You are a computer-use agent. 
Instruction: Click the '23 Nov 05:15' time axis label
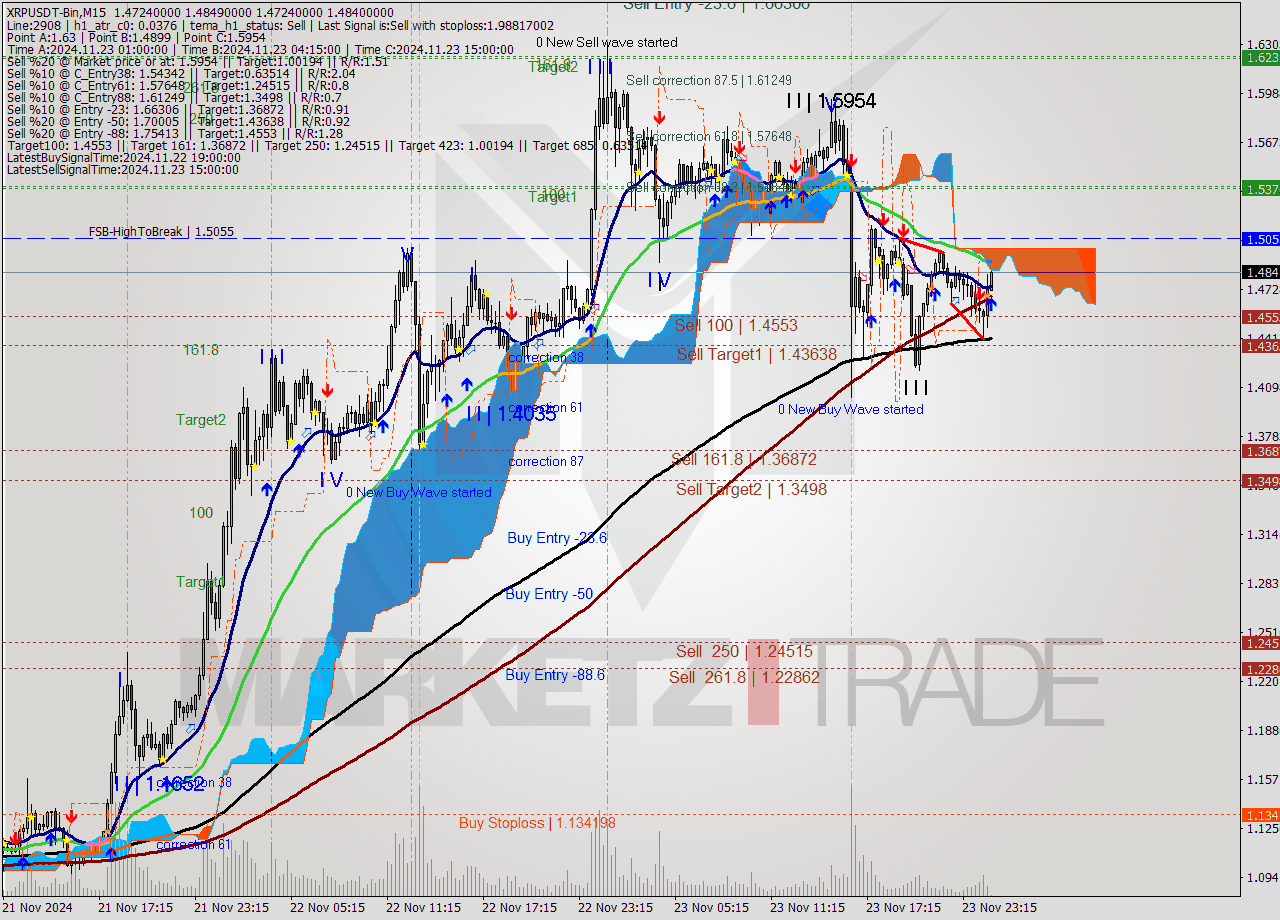(x=711, y=908)
